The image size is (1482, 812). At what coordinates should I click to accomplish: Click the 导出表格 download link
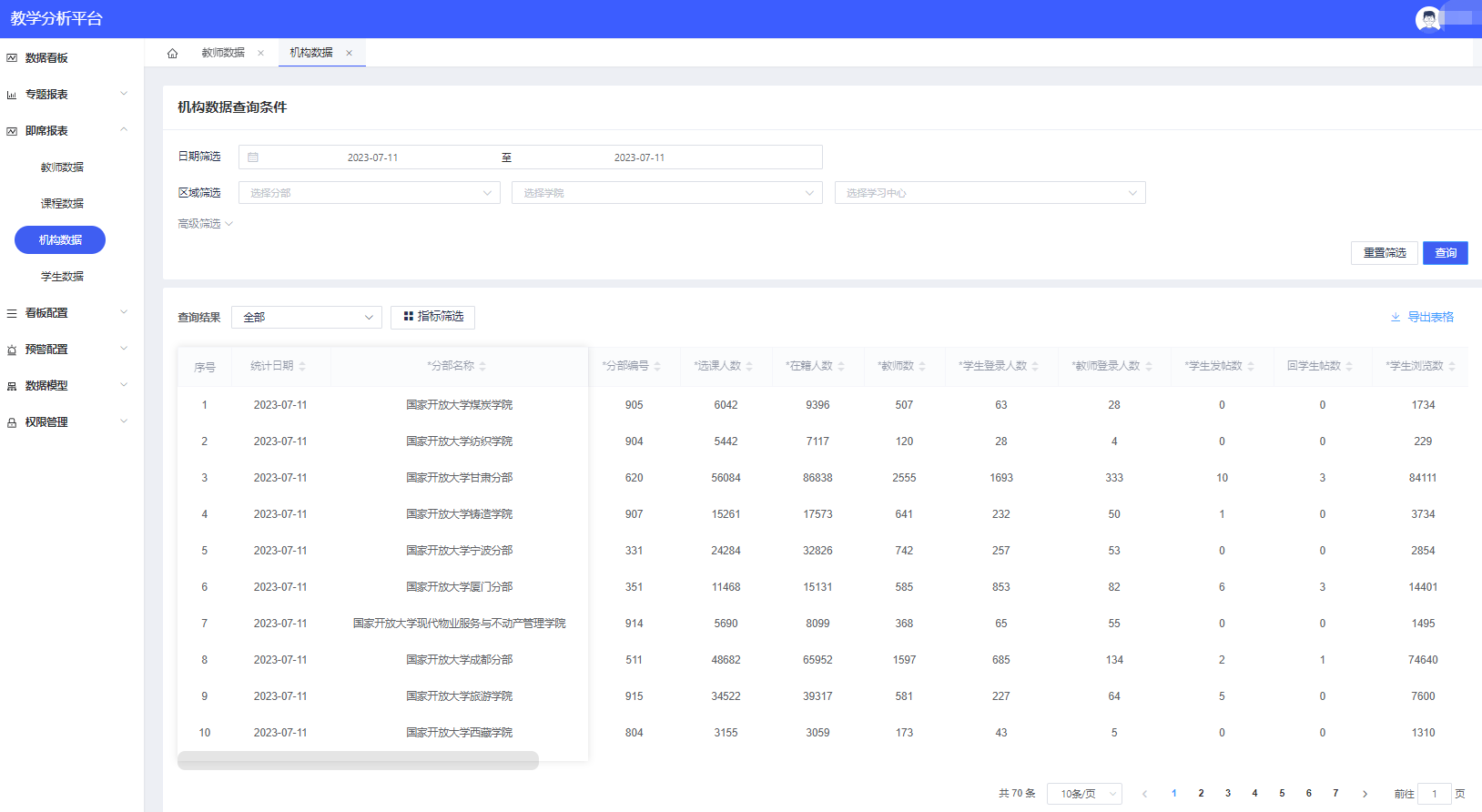click(x=1422, y=317)
